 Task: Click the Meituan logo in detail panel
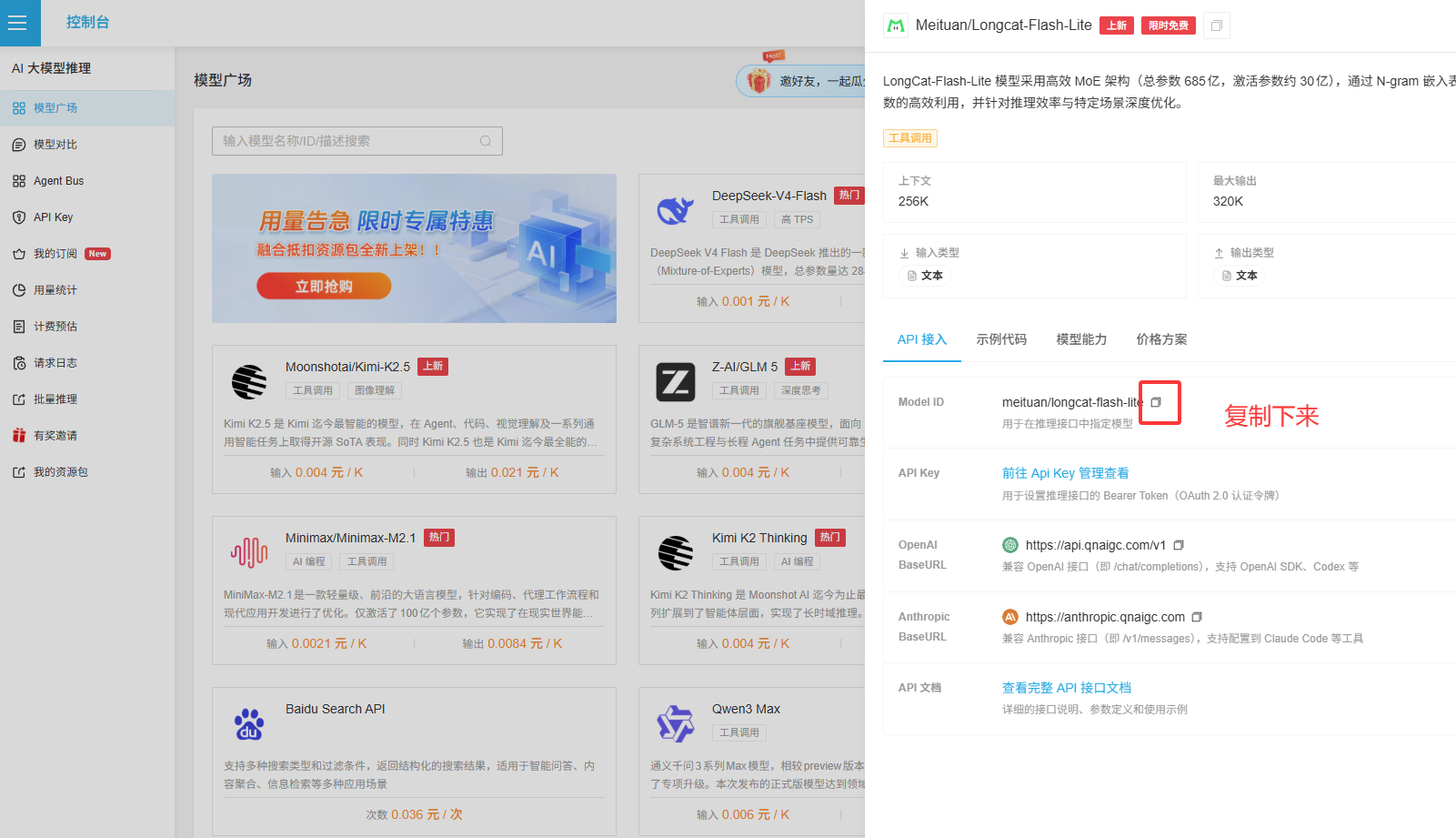point(896,25)
